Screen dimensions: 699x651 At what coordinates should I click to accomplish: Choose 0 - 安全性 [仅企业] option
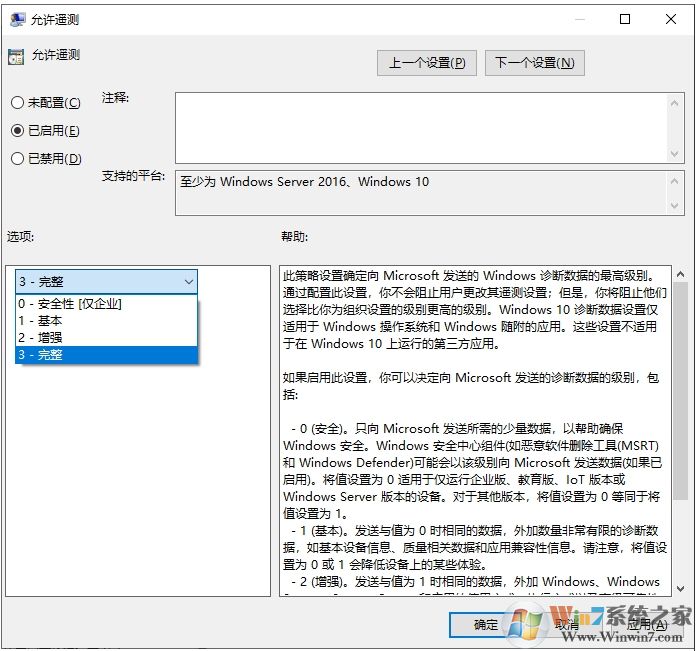coord(107,304)
